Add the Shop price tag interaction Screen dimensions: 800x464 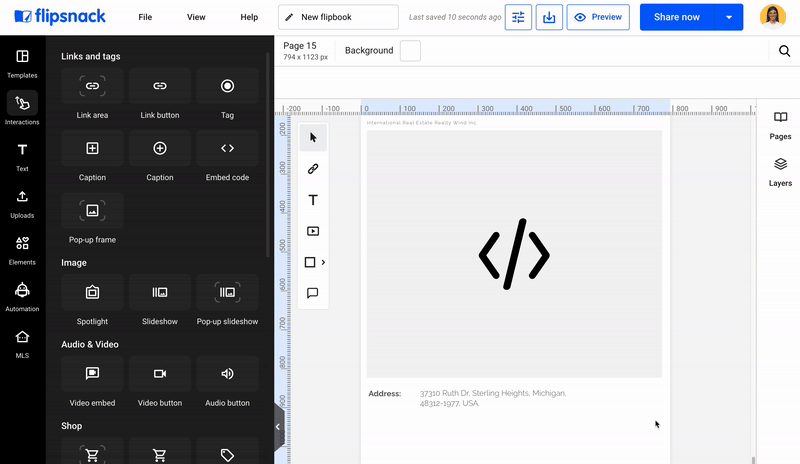click(x=228, y=451)
